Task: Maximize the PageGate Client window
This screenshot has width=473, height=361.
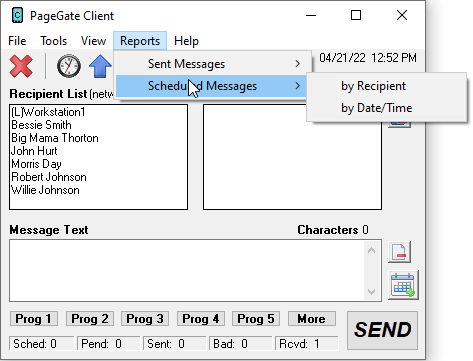Action: click(356, 15)
